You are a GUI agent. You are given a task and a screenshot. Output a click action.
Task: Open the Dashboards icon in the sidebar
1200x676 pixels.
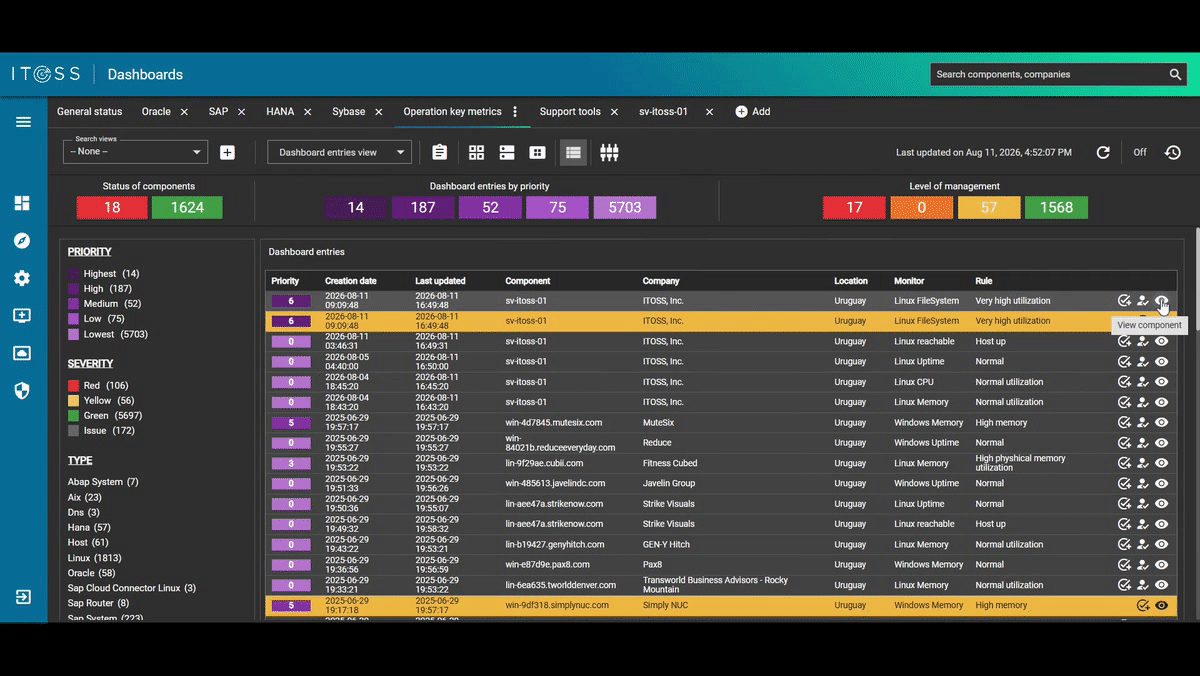click(x=22, y=203)
